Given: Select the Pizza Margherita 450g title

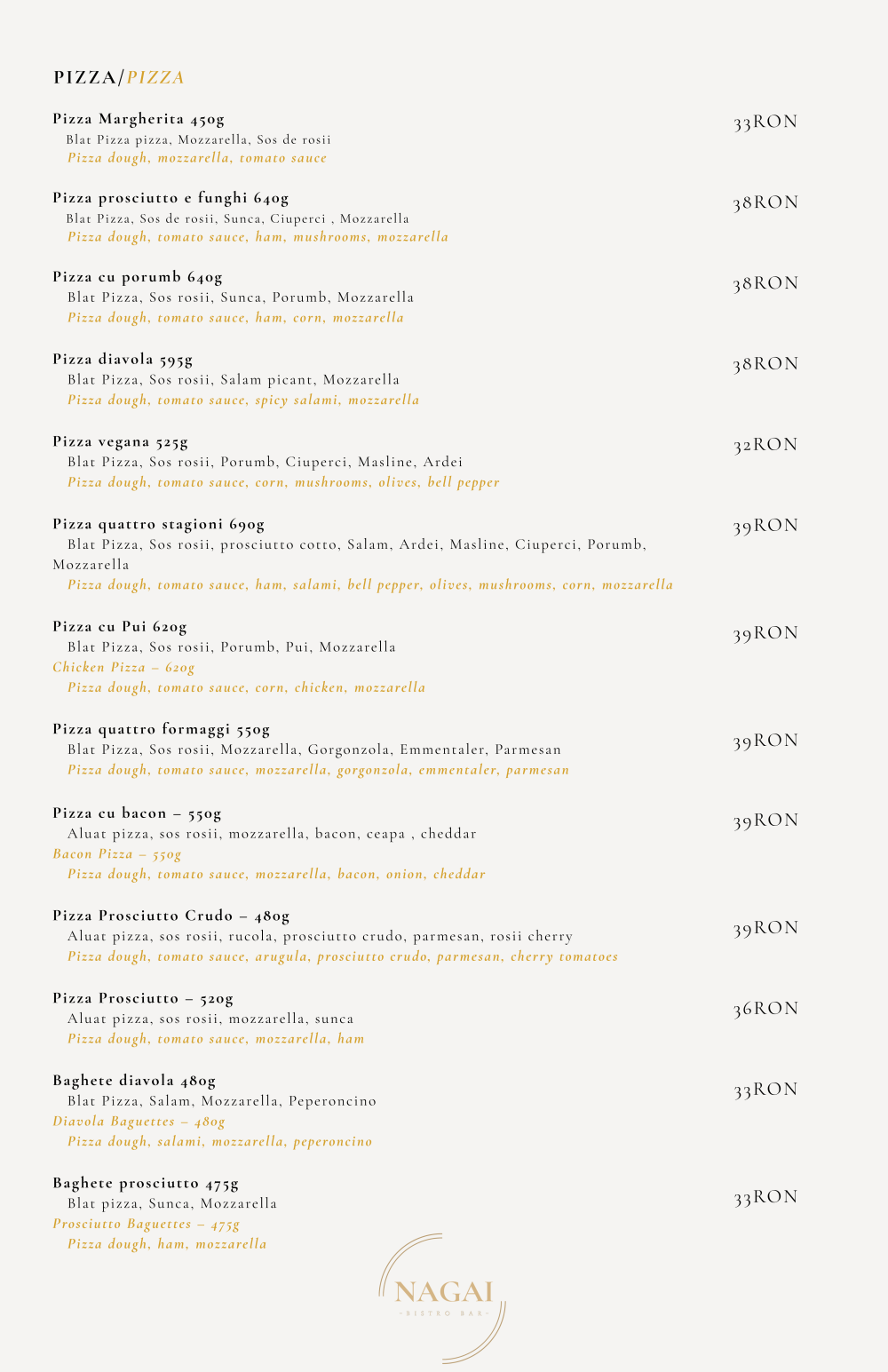Looking at the screenshot, I should click(139, 119).
